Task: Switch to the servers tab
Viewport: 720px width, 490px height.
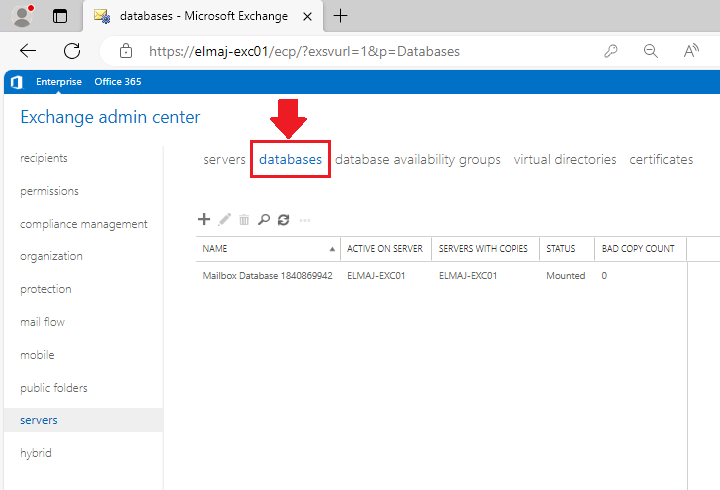Action: click(224, 159)
